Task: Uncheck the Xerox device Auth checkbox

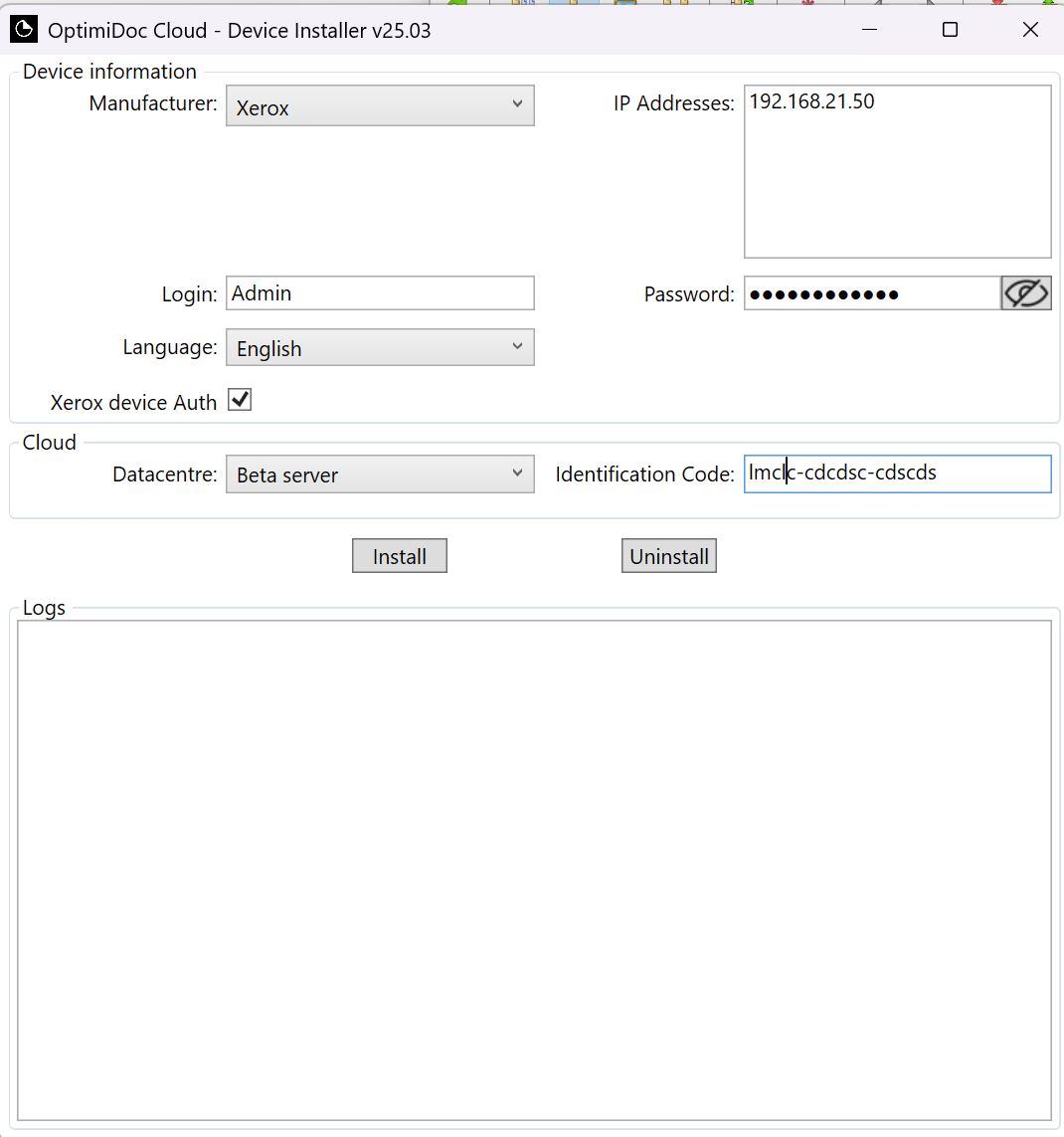Action: click(x=240, y=400)
